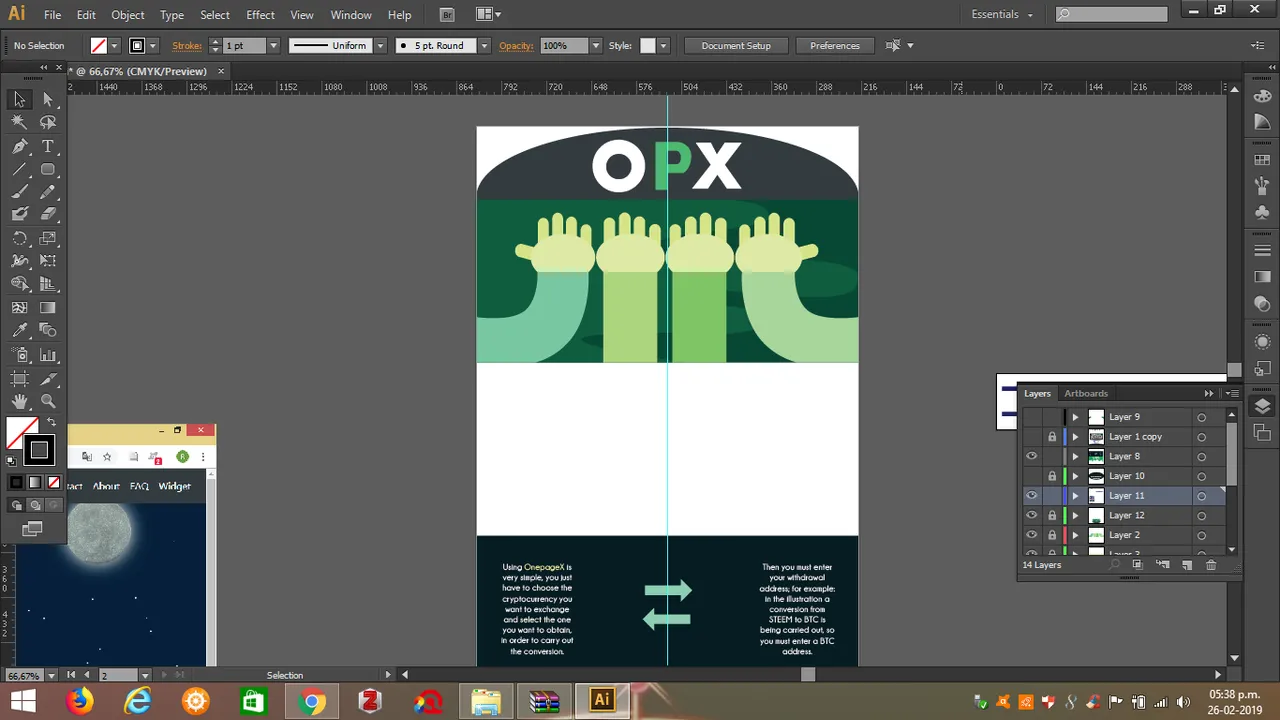Click the delete layer trash icon

(x=1211, y=565)
